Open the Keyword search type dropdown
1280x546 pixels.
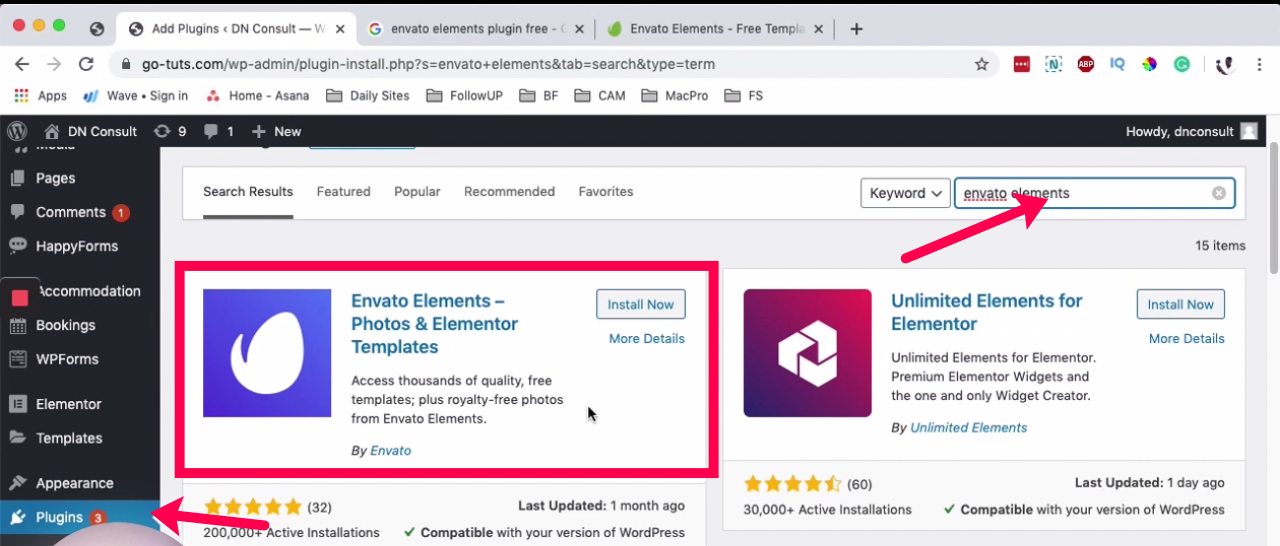tap(905, 193)
